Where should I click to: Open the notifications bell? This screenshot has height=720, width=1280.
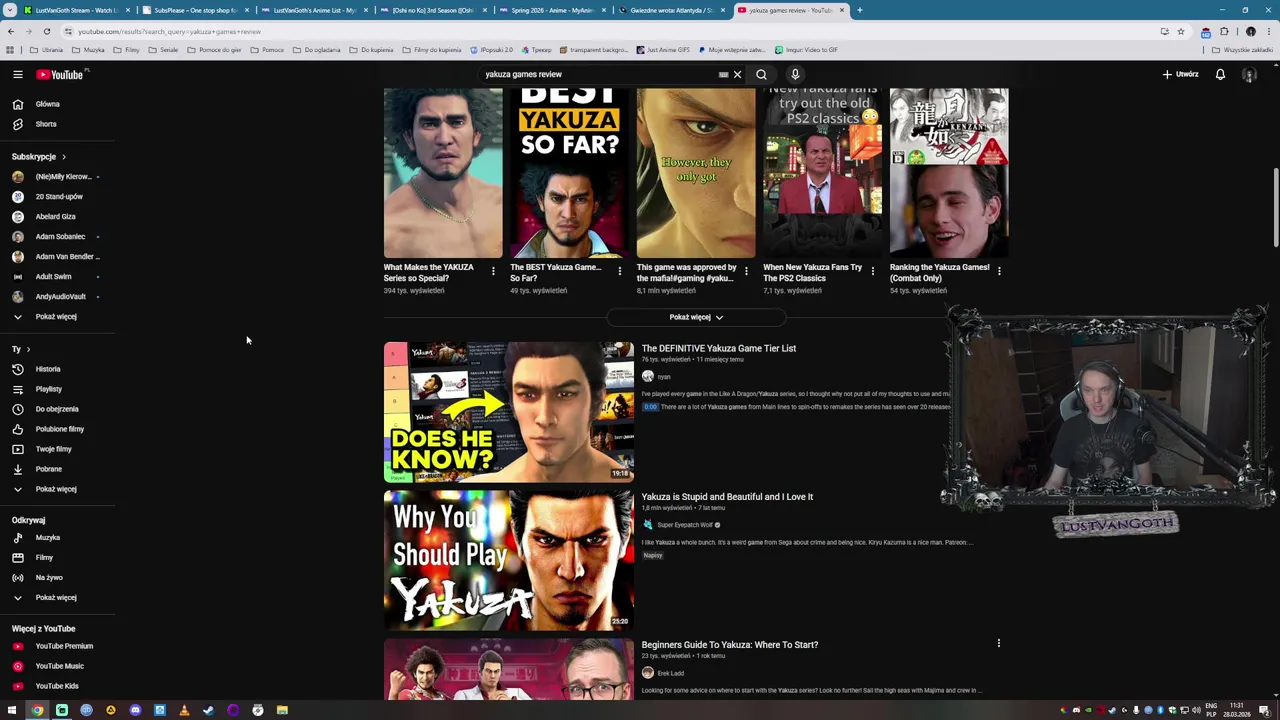1220,74
